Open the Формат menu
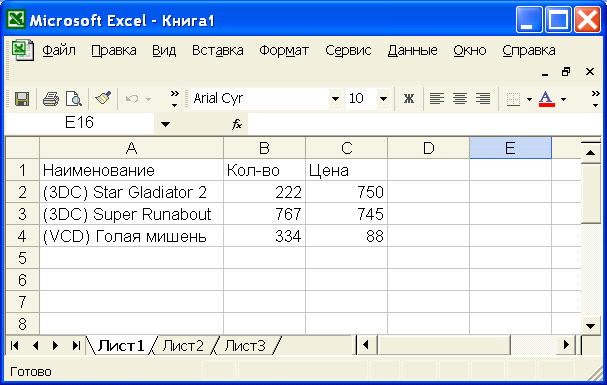This screenshot has width=607, height=385. tap(284, 50)
